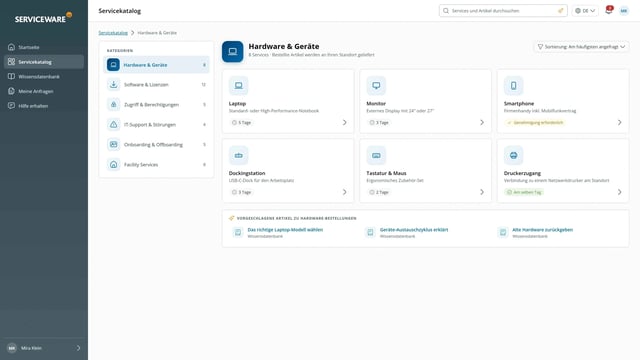Expand the Mira Klein user menu chevron

[78, 348]
